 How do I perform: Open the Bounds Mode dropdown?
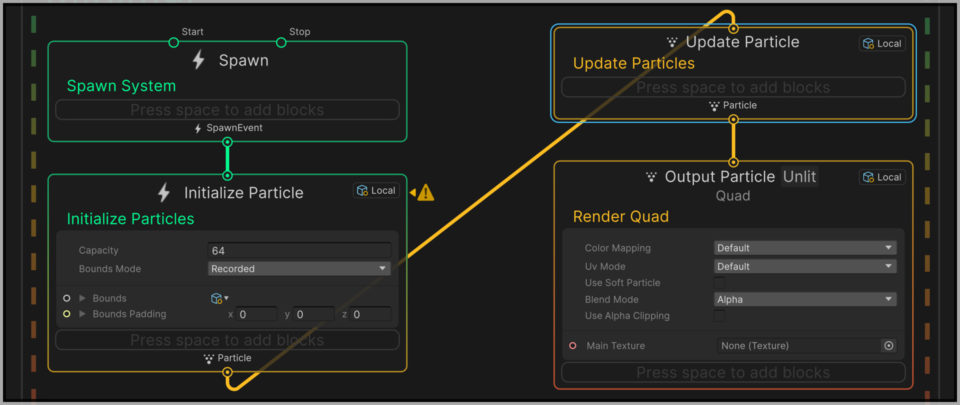(x=299, y=268)
